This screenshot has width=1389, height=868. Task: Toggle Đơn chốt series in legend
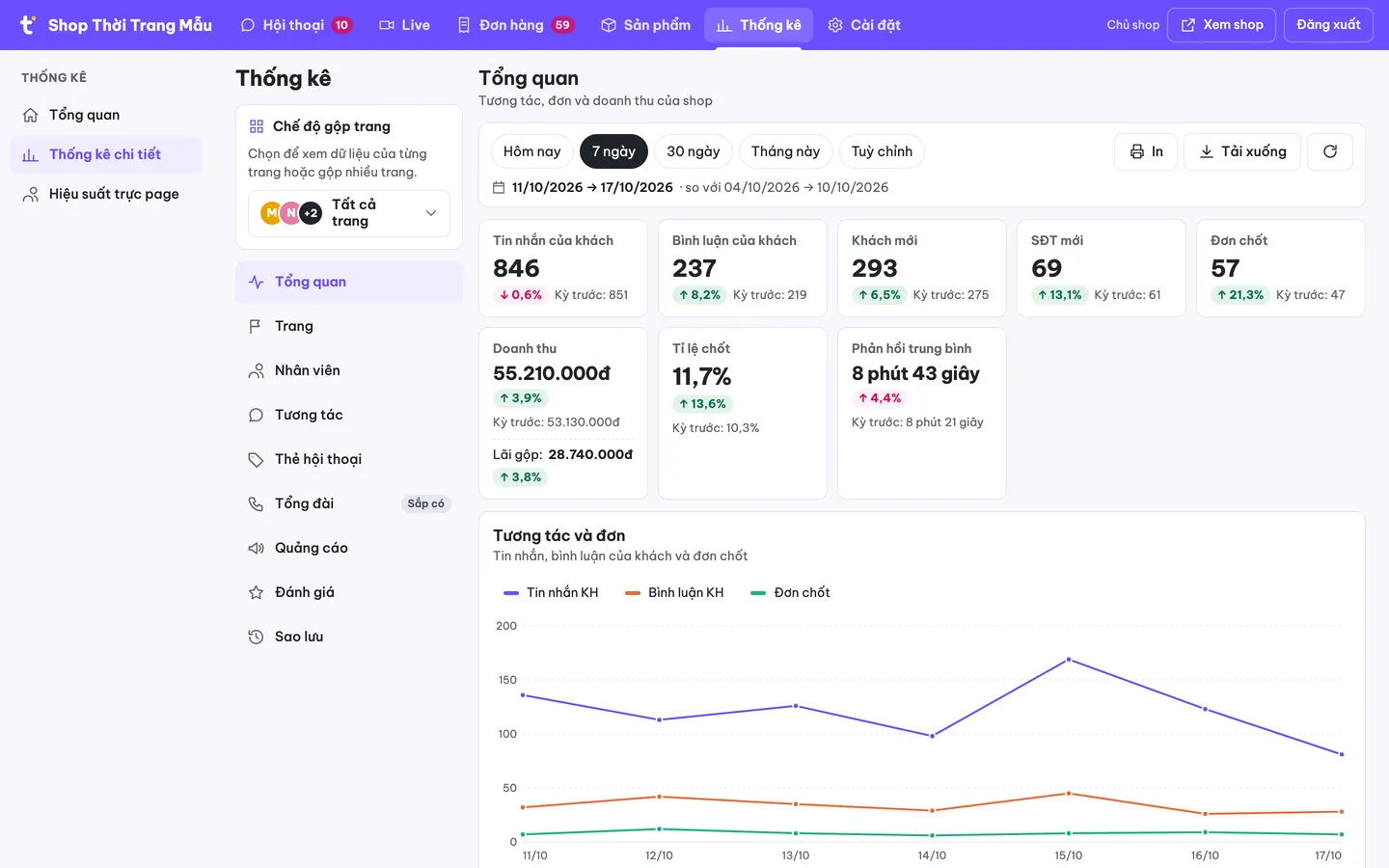point(790,592)
